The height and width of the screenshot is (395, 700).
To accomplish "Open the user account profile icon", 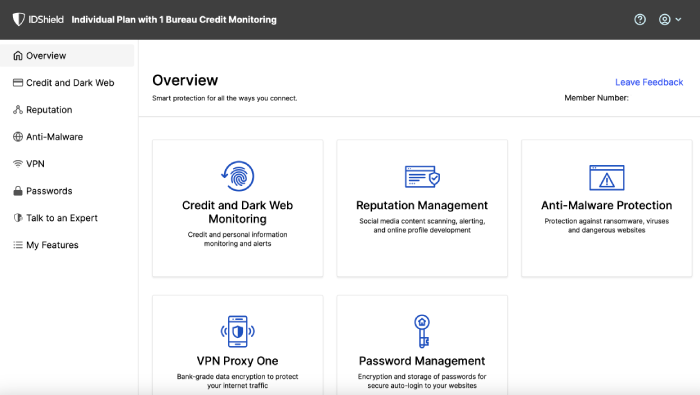I will tap(664, 20).
